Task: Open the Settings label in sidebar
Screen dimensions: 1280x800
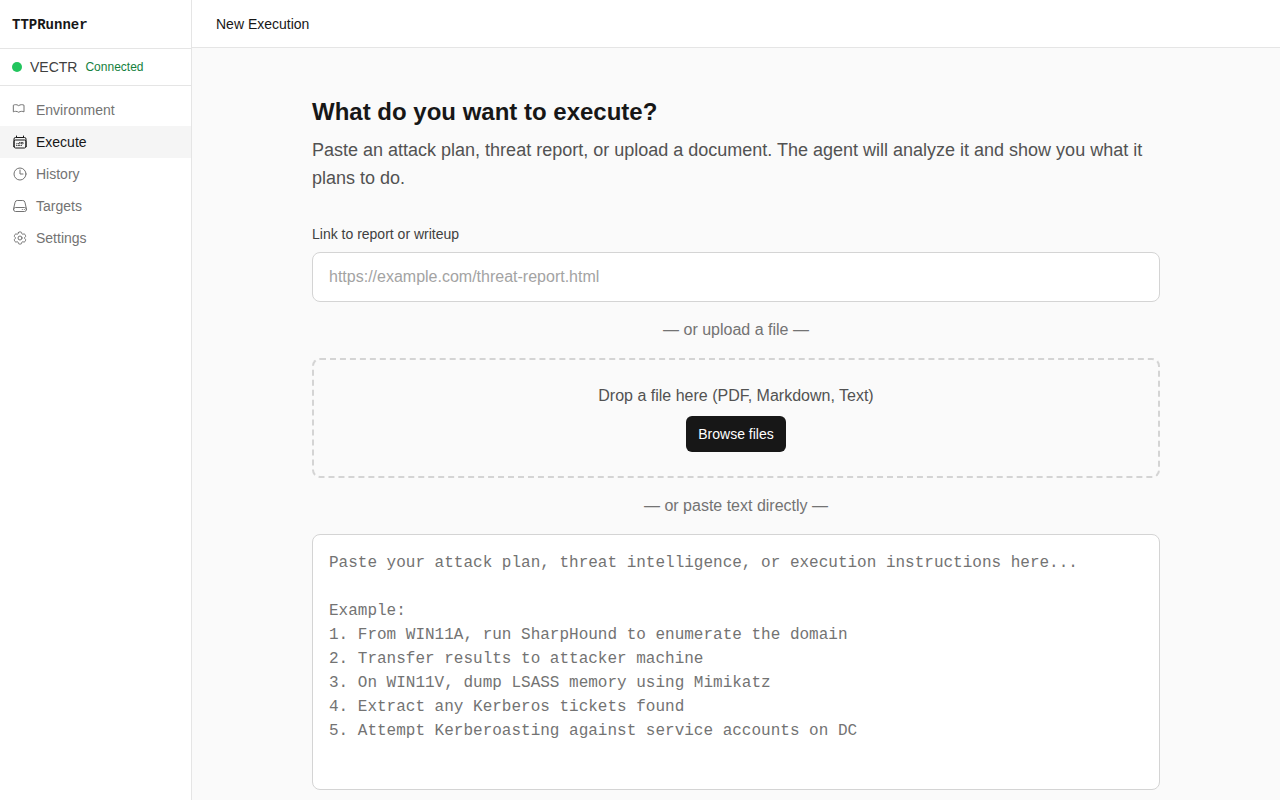Action: 61,238
